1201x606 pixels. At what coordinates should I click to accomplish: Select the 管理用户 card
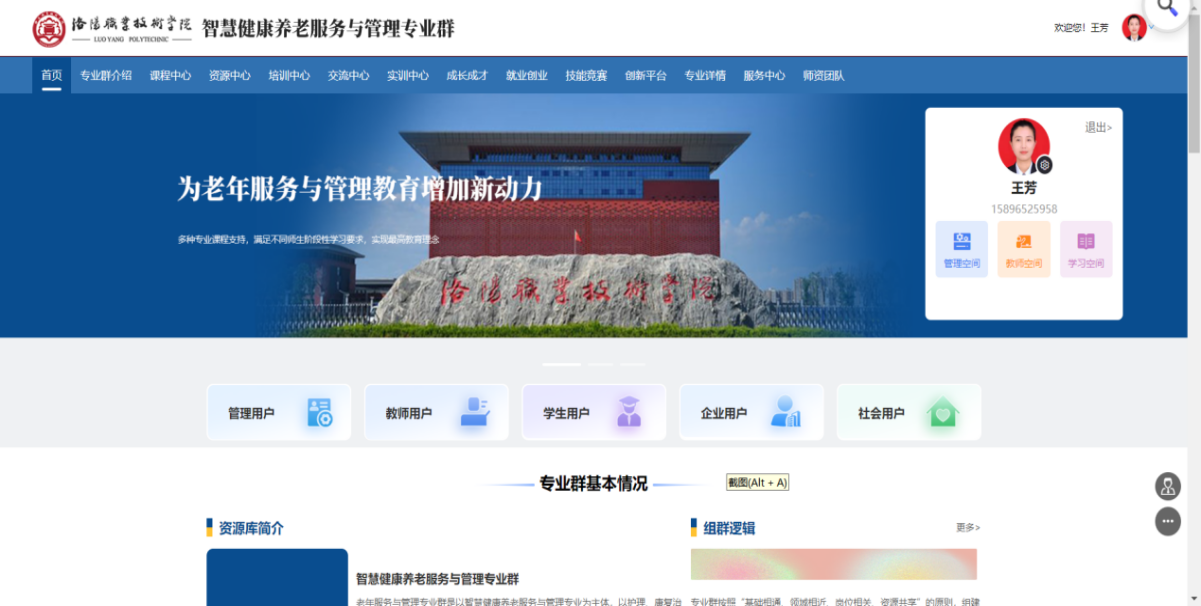(278, 412)
